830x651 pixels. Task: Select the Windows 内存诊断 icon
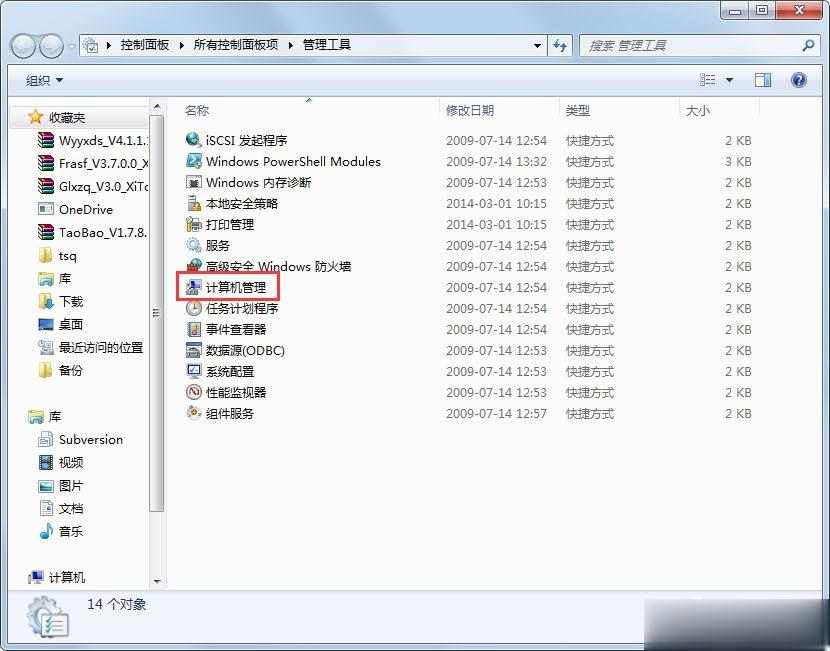(194, 182)
